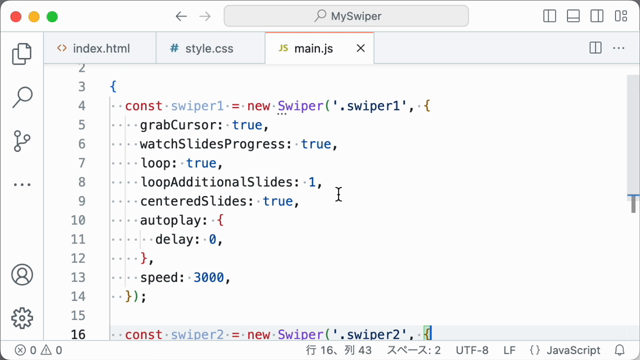Image resolution: width=640 pixels, height=360 pixels.
Task: Open the Manage gear menu
Action: pyautogui.click(x=22, y=318)
